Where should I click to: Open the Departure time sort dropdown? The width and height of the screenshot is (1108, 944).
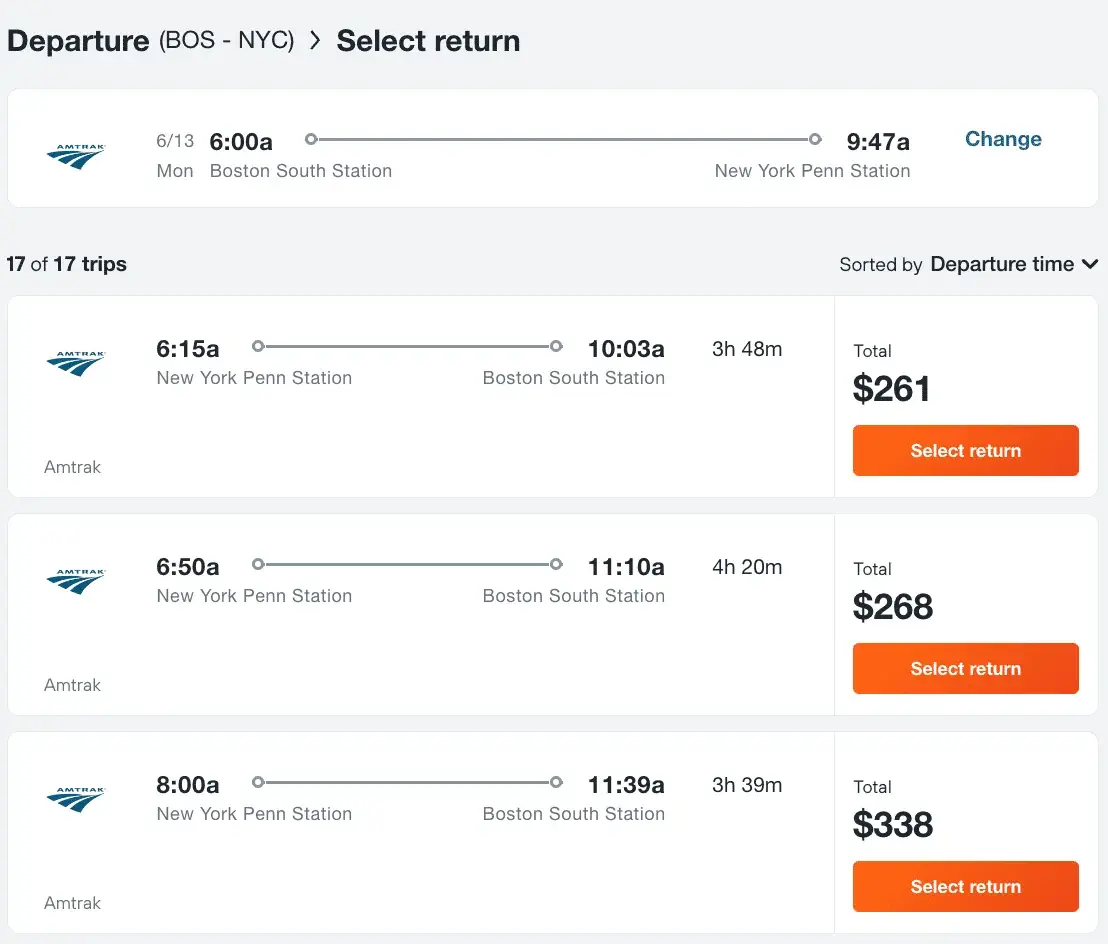[x=1014, y=264]
